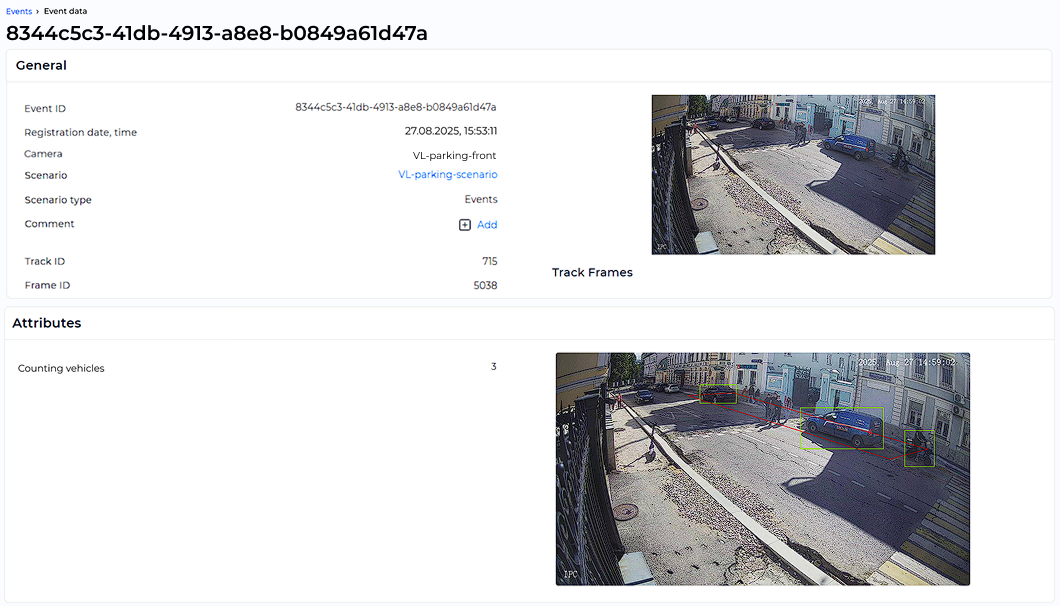Select the Event ID value text
This screenshot has width=1060, height=606.
point(395,108)
